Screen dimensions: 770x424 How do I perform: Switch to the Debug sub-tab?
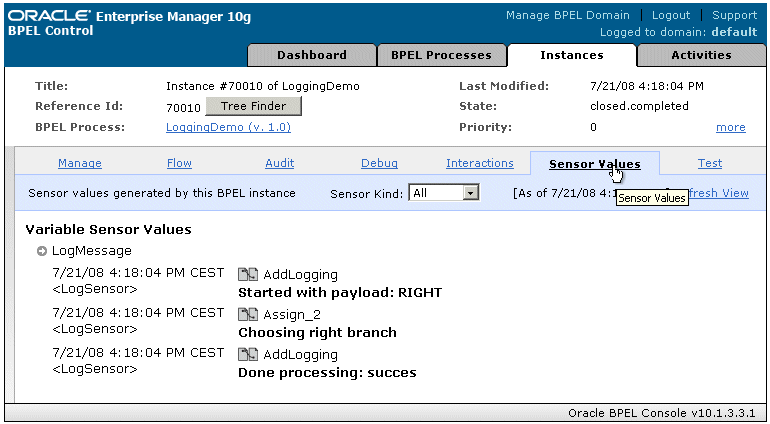click(x=379, y=163)
